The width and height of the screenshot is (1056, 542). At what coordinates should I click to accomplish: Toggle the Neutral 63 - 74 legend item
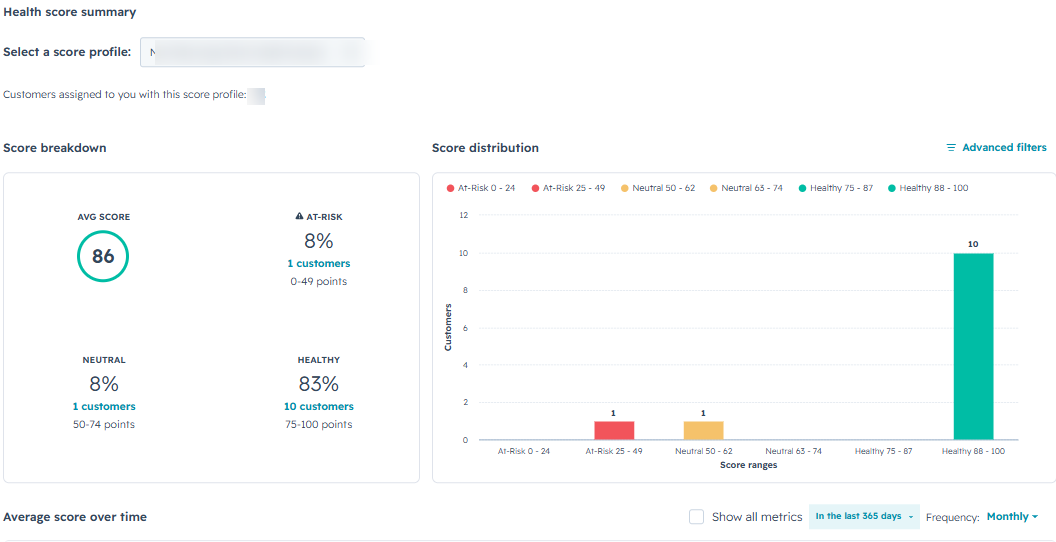click(x=746, y=188)
